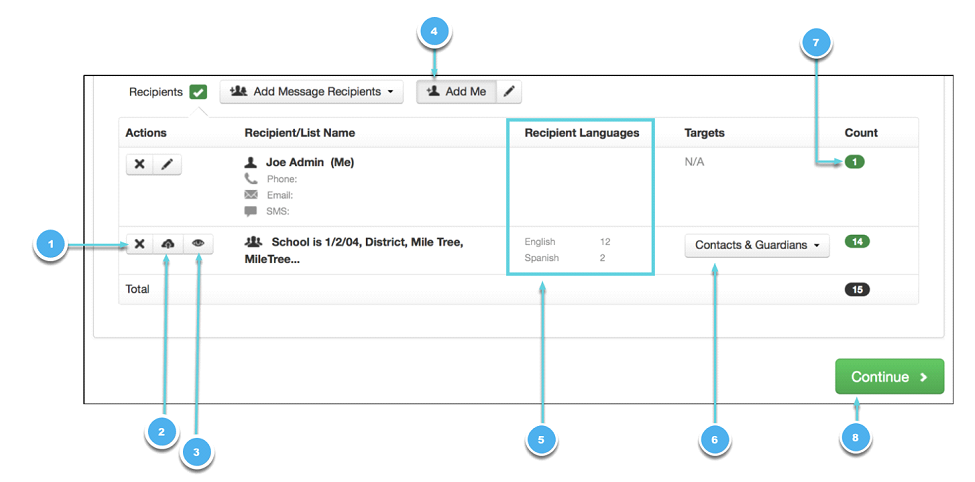Viewport: 975px width, 482px height.
Task: Click the green count badge showing 14
Action: (x=857, y=241)
